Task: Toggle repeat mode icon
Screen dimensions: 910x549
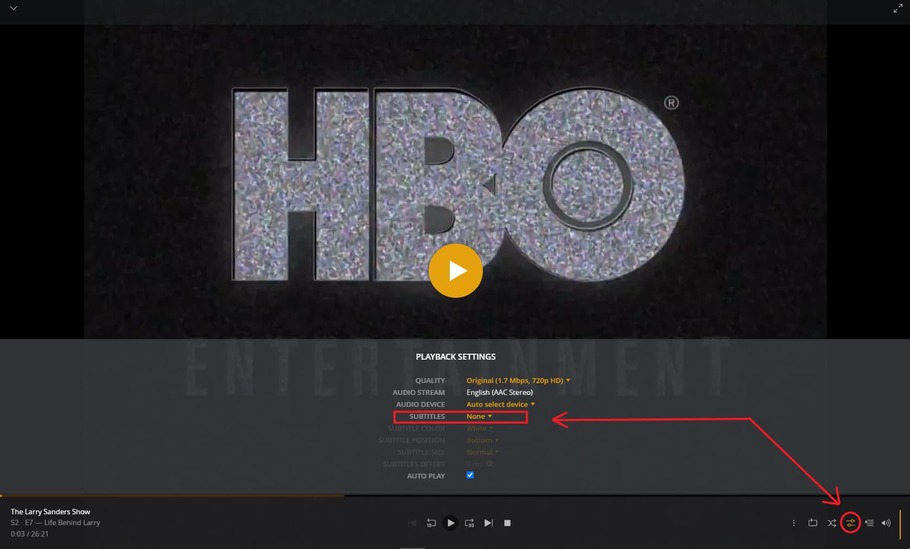Action: pos(812,523)
